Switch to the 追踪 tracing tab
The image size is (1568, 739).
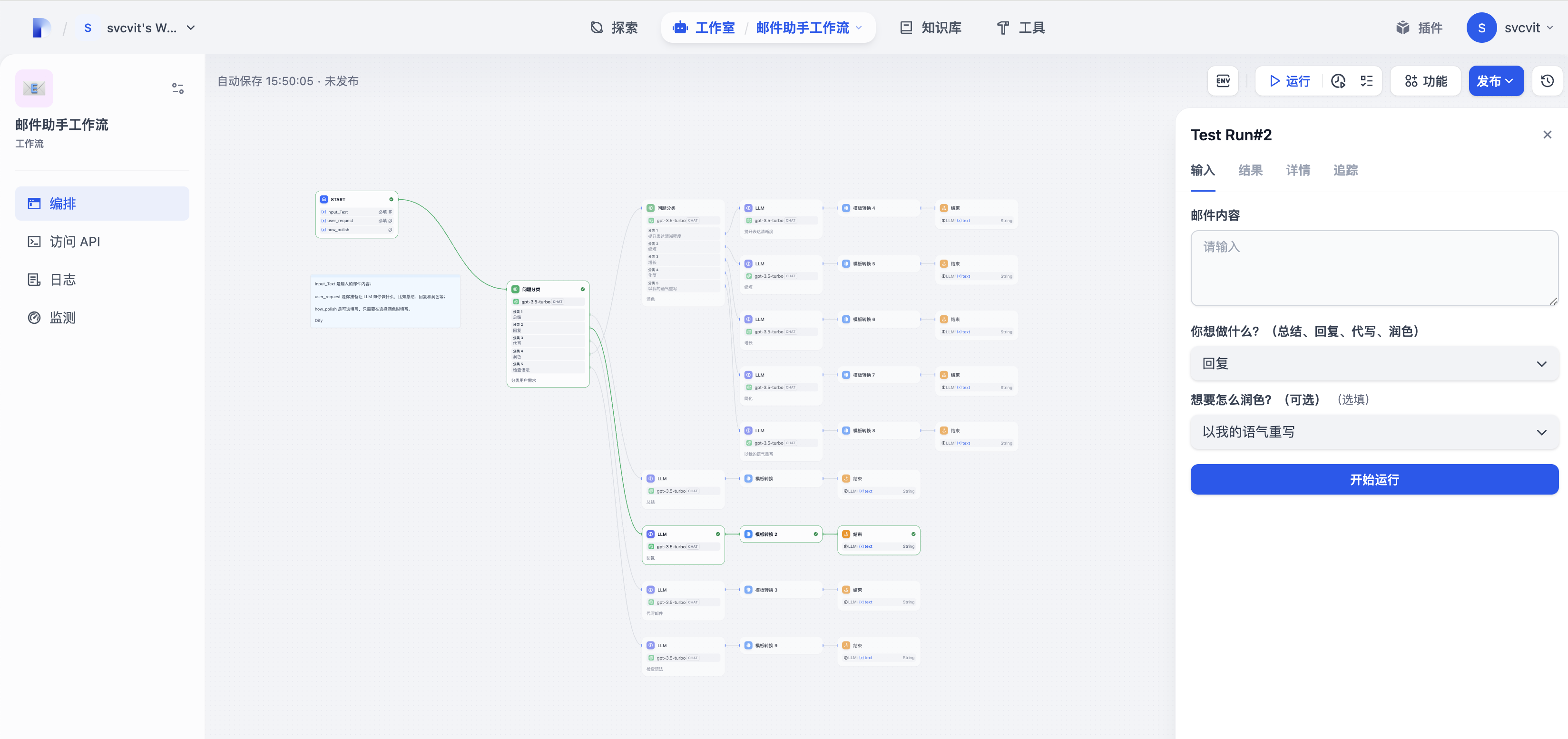pyautogui.click(x=1345, y=170)
